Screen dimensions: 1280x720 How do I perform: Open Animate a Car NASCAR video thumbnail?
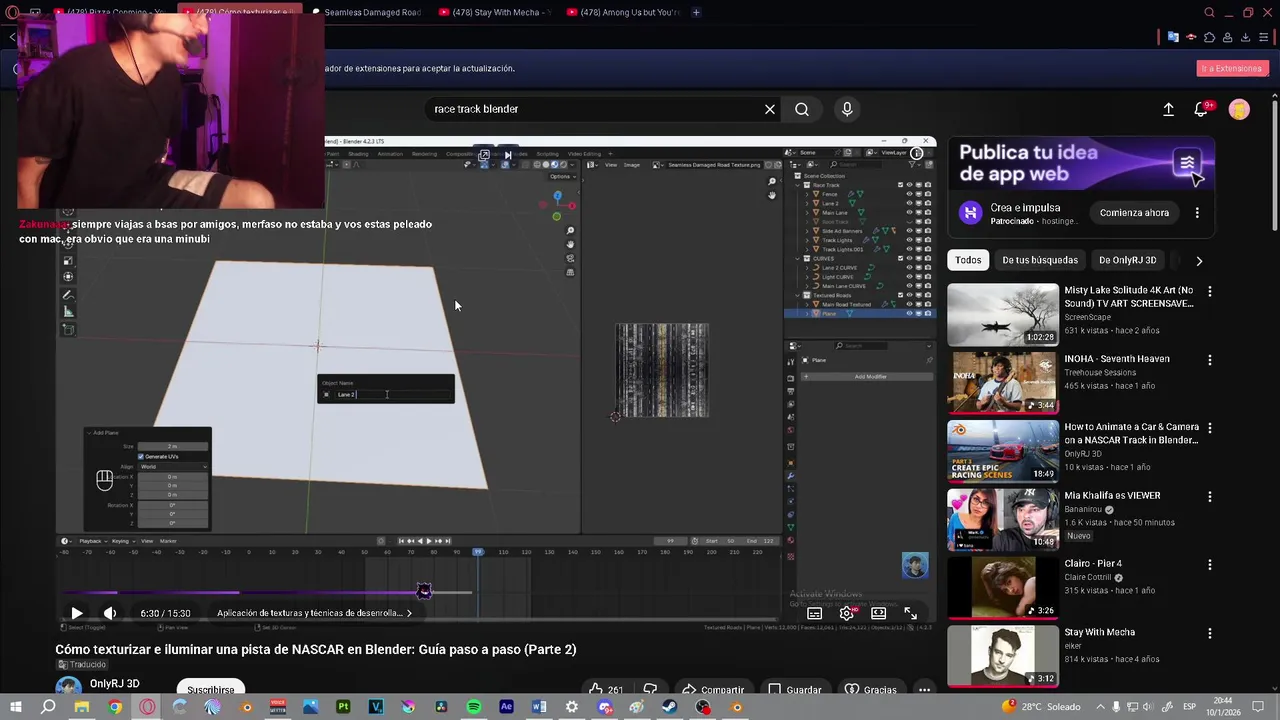(x=1003, y=451)
